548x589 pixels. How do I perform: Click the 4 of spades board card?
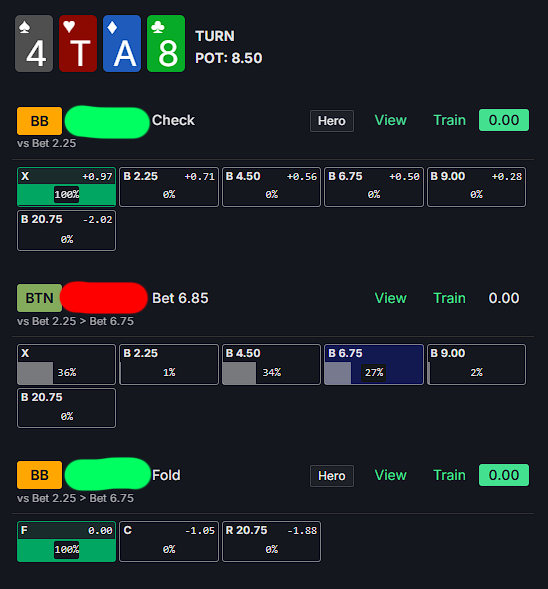34,44
